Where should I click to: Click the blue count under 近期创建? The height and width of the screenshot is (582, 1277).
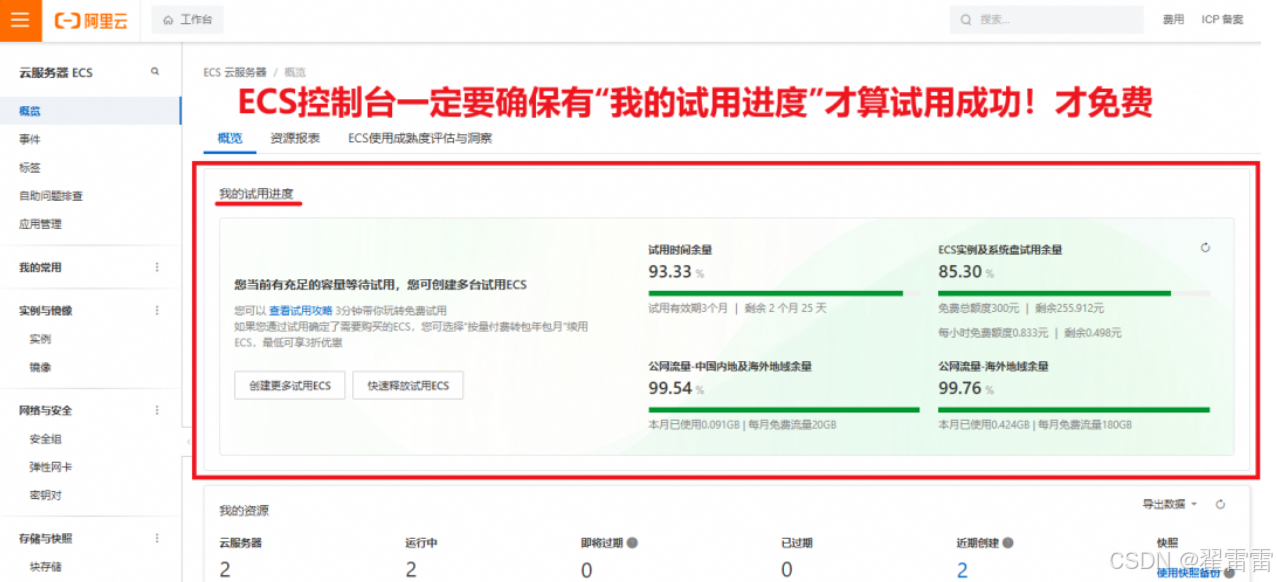pos(963,570)
